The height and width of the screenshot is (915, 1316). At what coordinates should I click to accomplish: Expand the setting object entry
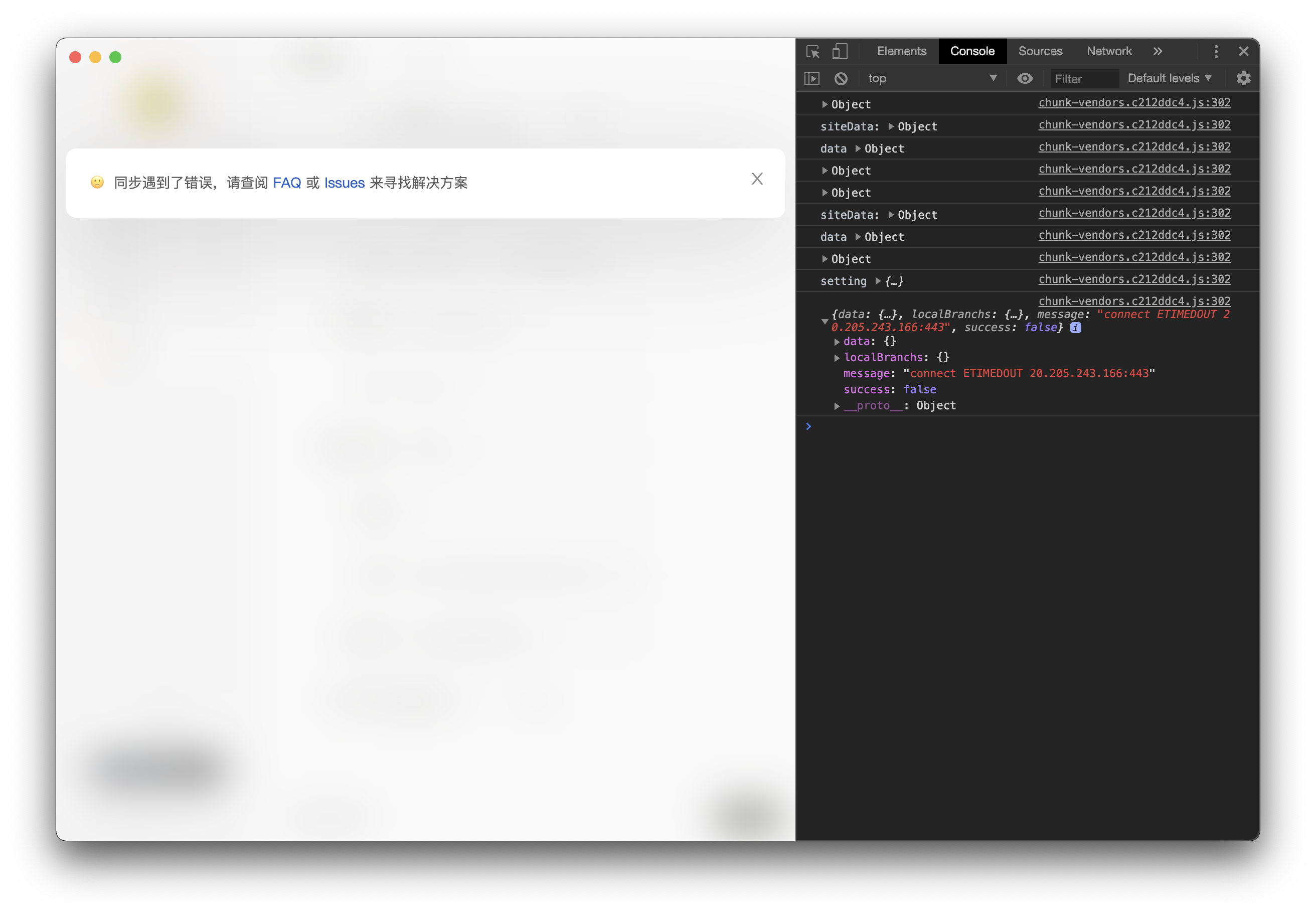click(x=879, y=281)
